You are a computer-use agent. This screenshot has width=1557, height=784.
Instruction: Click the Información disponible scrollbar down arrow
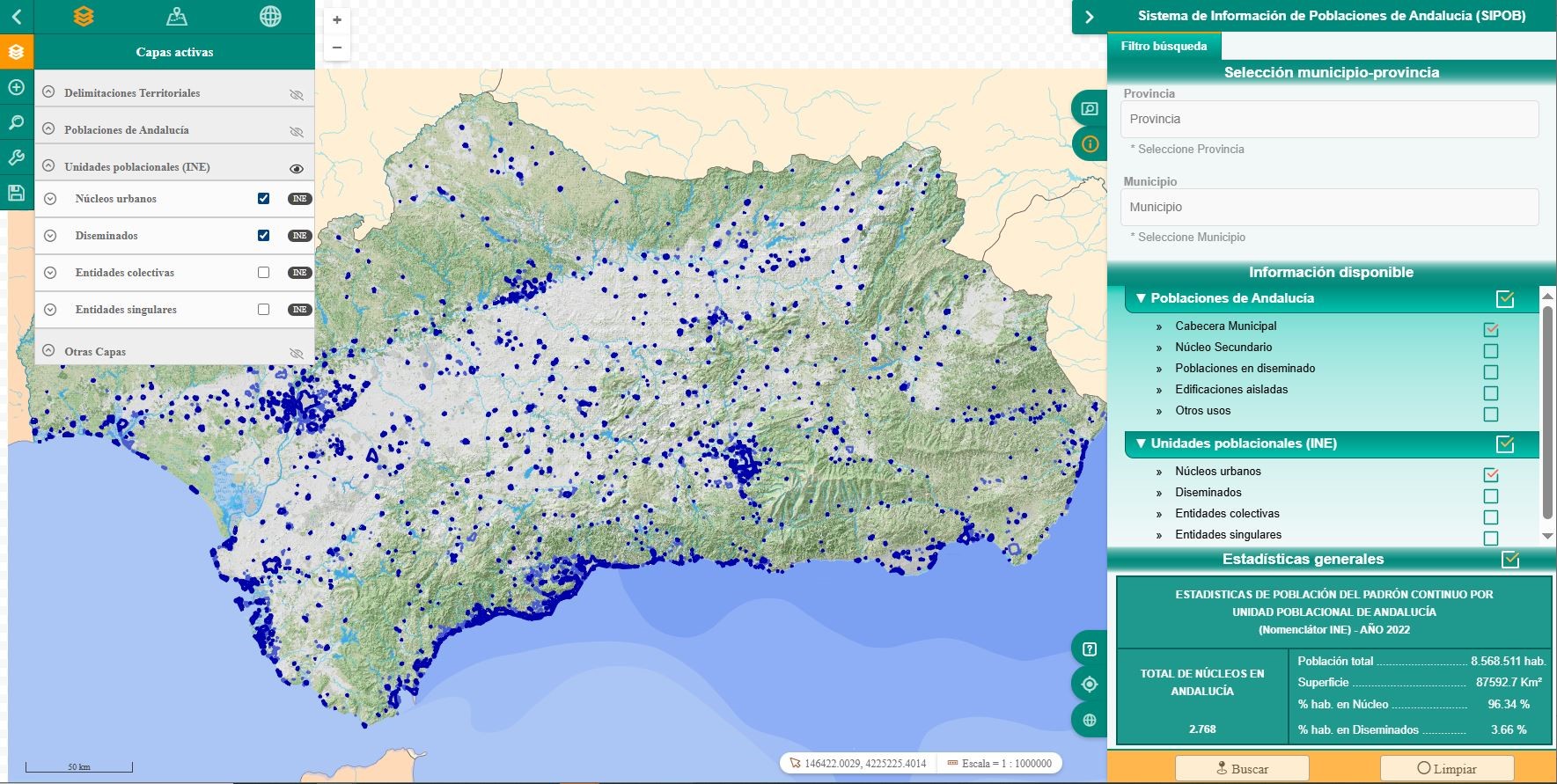[1547, 536]
